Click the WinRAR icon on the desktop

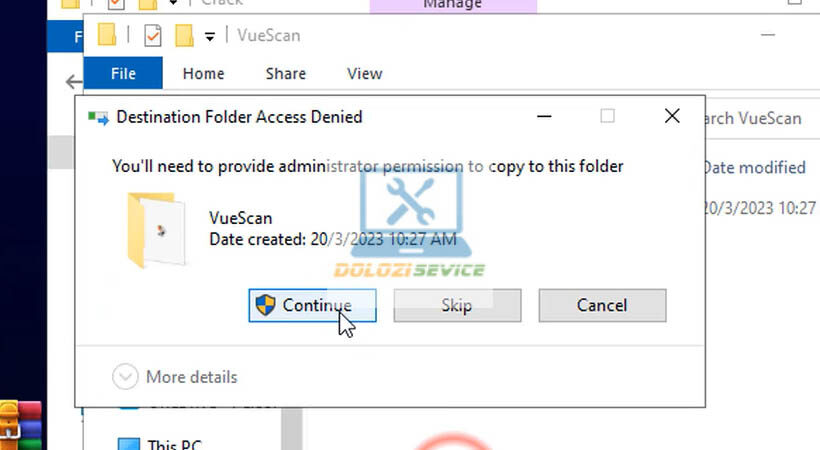point(21,425)
